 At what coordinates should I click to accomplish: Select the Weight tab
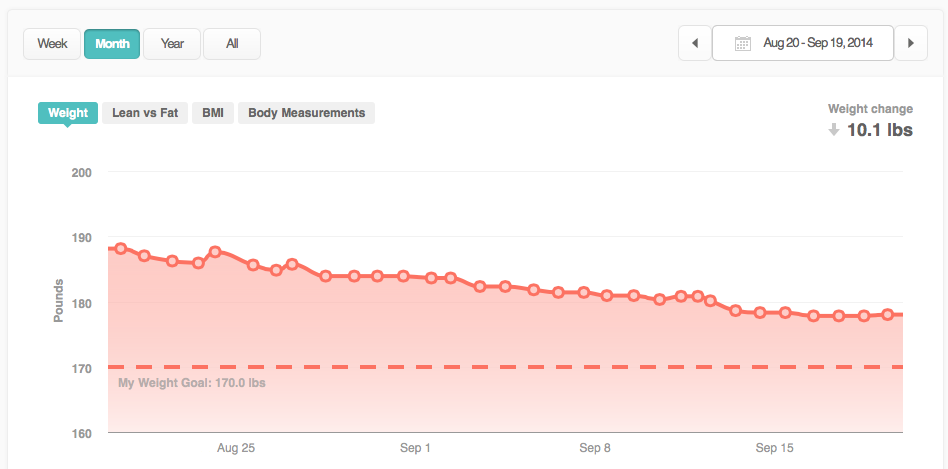[68, 113]
